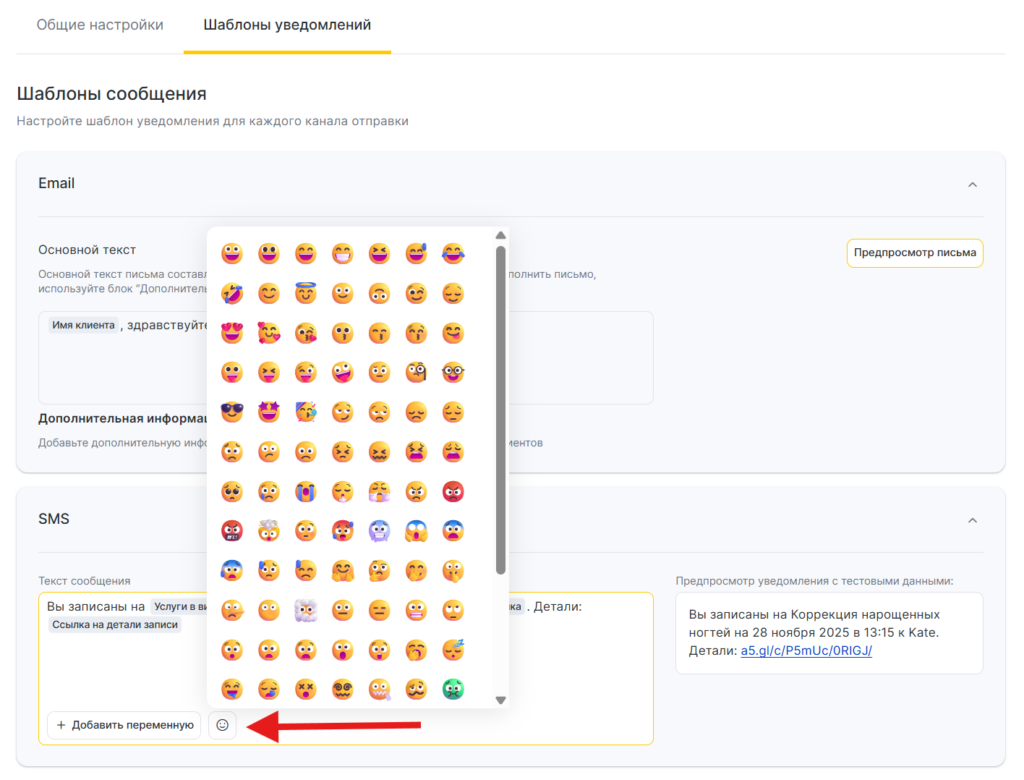Choose the red angry face emoji
The height and width of the screenshot is (780, 1024).
[454, 491]
